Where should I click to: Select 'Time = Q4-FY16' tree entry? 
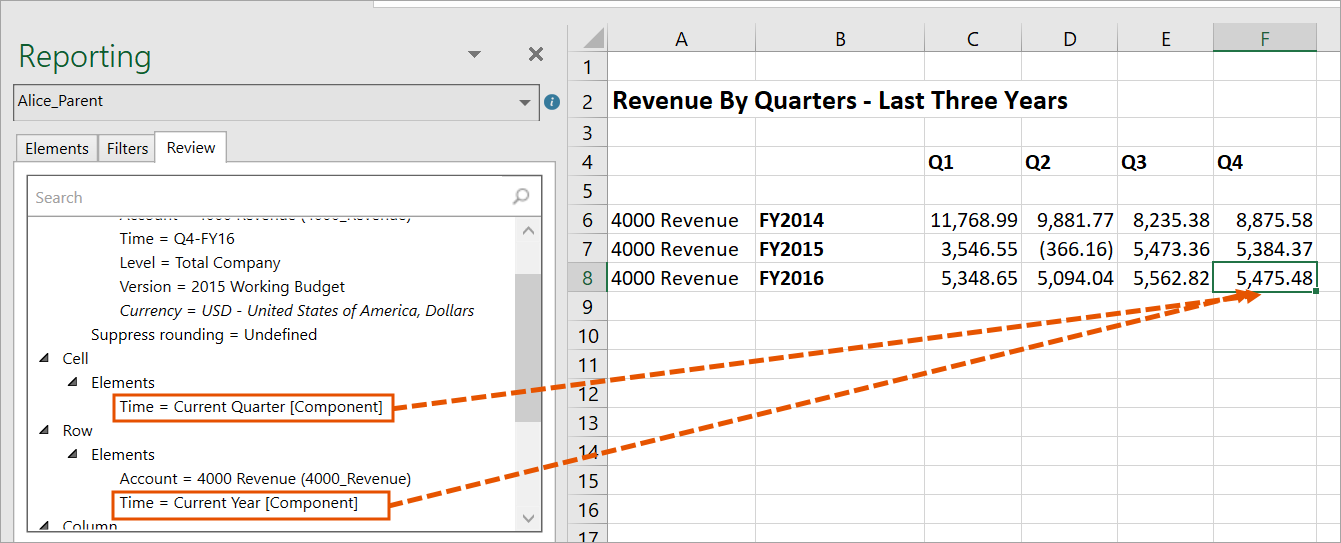tap(177, 239)
